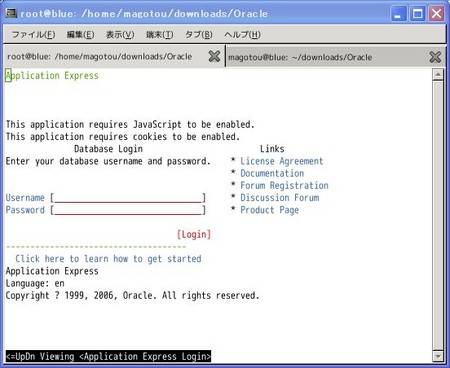
Task: Maximize the terminal window
Action: 418,14
